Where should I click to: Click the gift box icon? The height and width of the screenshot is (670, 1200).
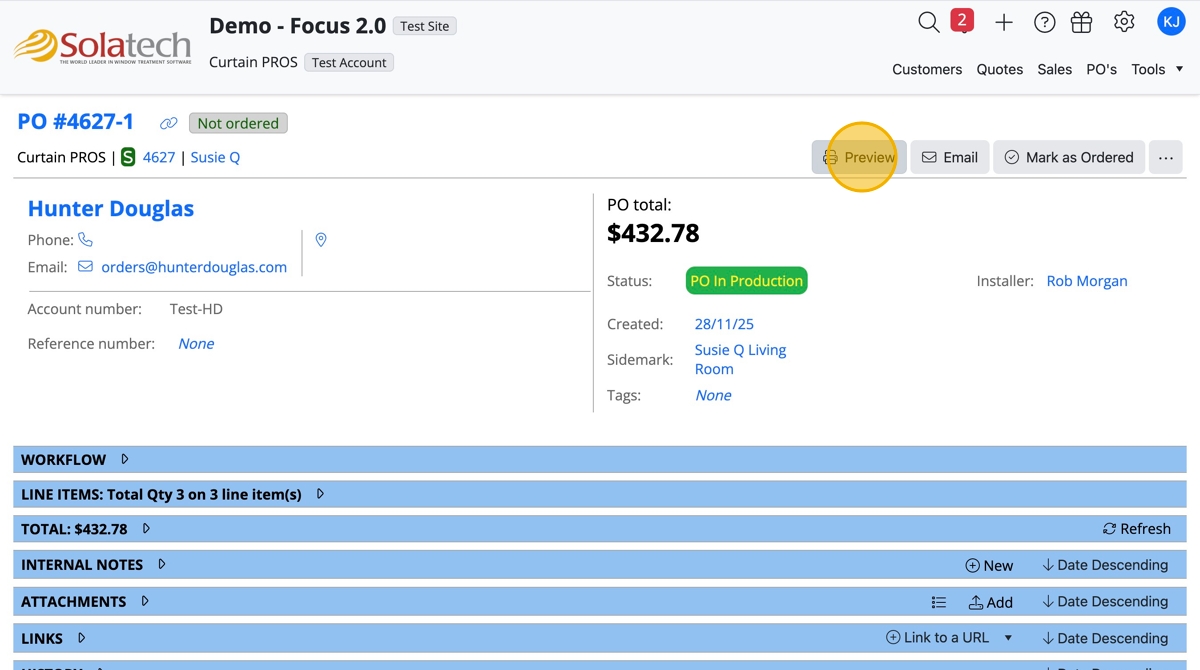pos(1081,22)
